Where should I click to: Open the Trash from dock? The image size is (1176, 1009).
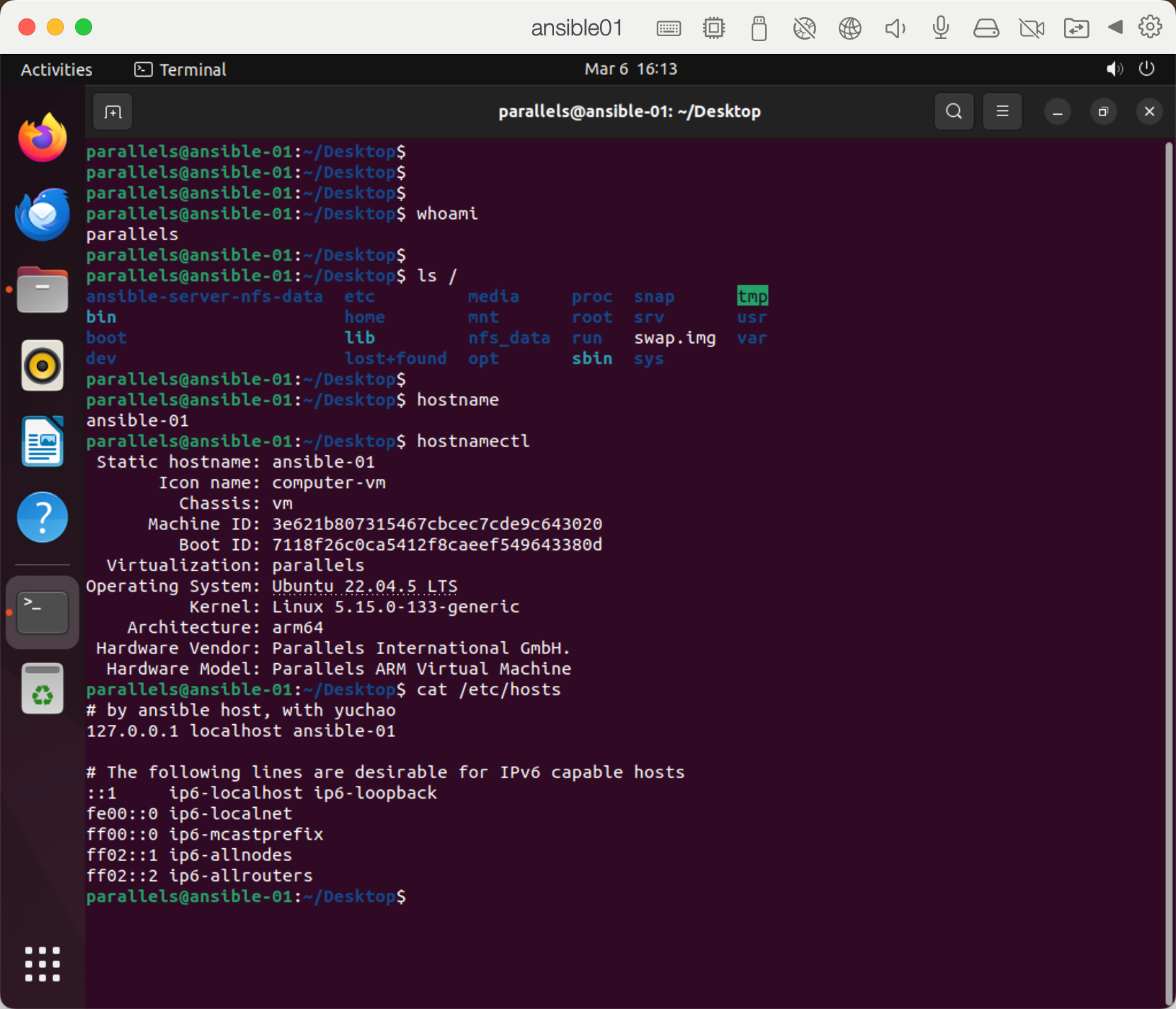tap(43, 689)
